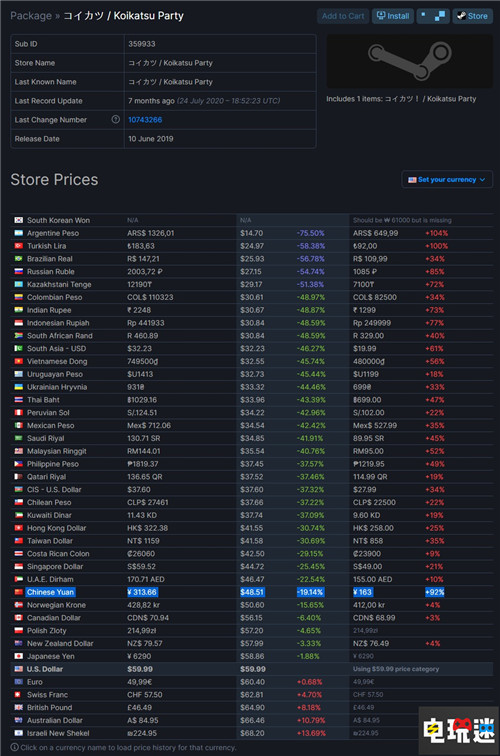500x756 pixels.
Task: Open U.S. Dollar price history
Action: [45, 669]
